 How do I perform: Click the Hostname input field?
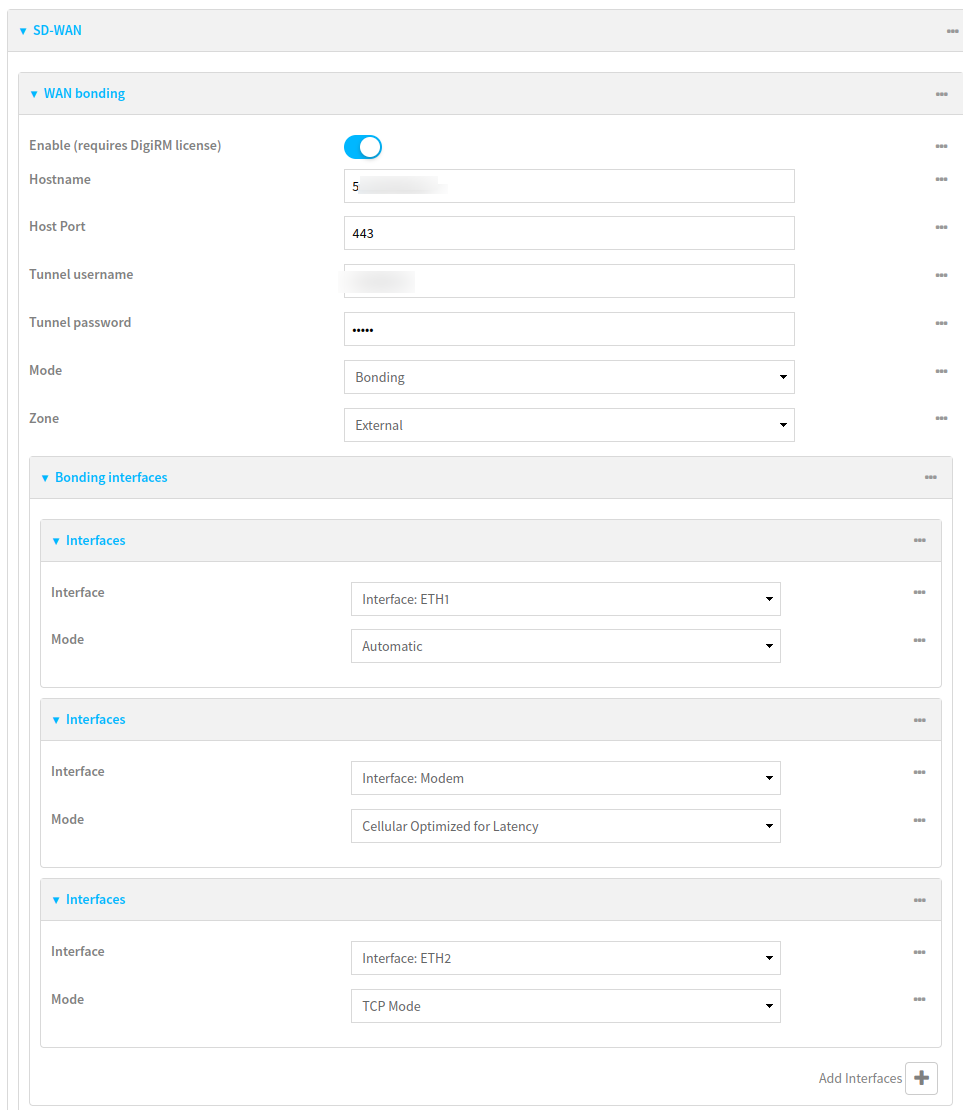point(569,186)
